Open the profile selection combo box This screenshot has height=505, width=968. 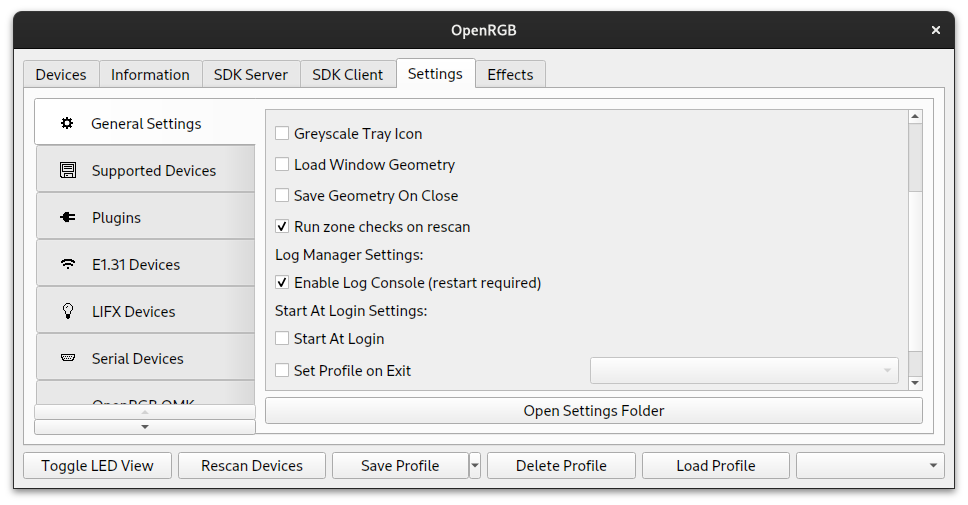click(x=870, y=465)
